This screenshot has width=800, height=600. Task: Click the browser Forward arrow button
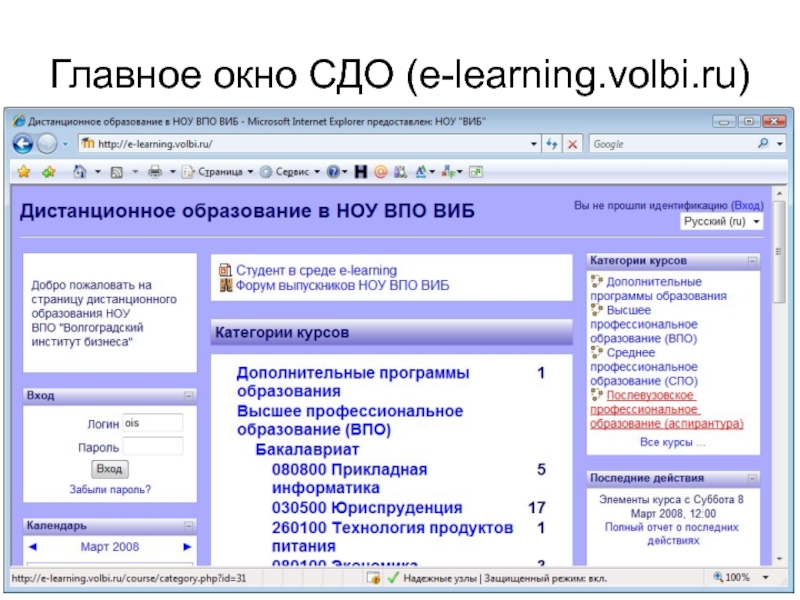(x=47, y=144)
